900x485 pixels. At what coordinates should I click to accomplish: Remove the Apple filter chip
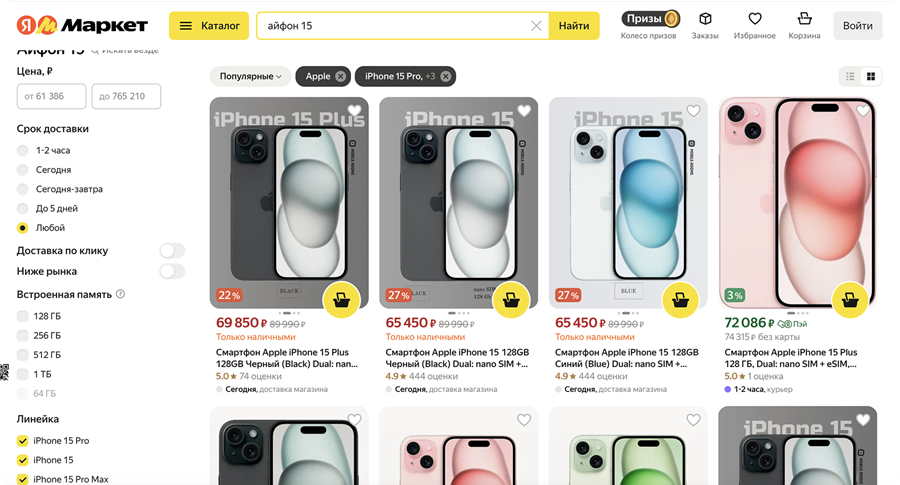point(341,76)
